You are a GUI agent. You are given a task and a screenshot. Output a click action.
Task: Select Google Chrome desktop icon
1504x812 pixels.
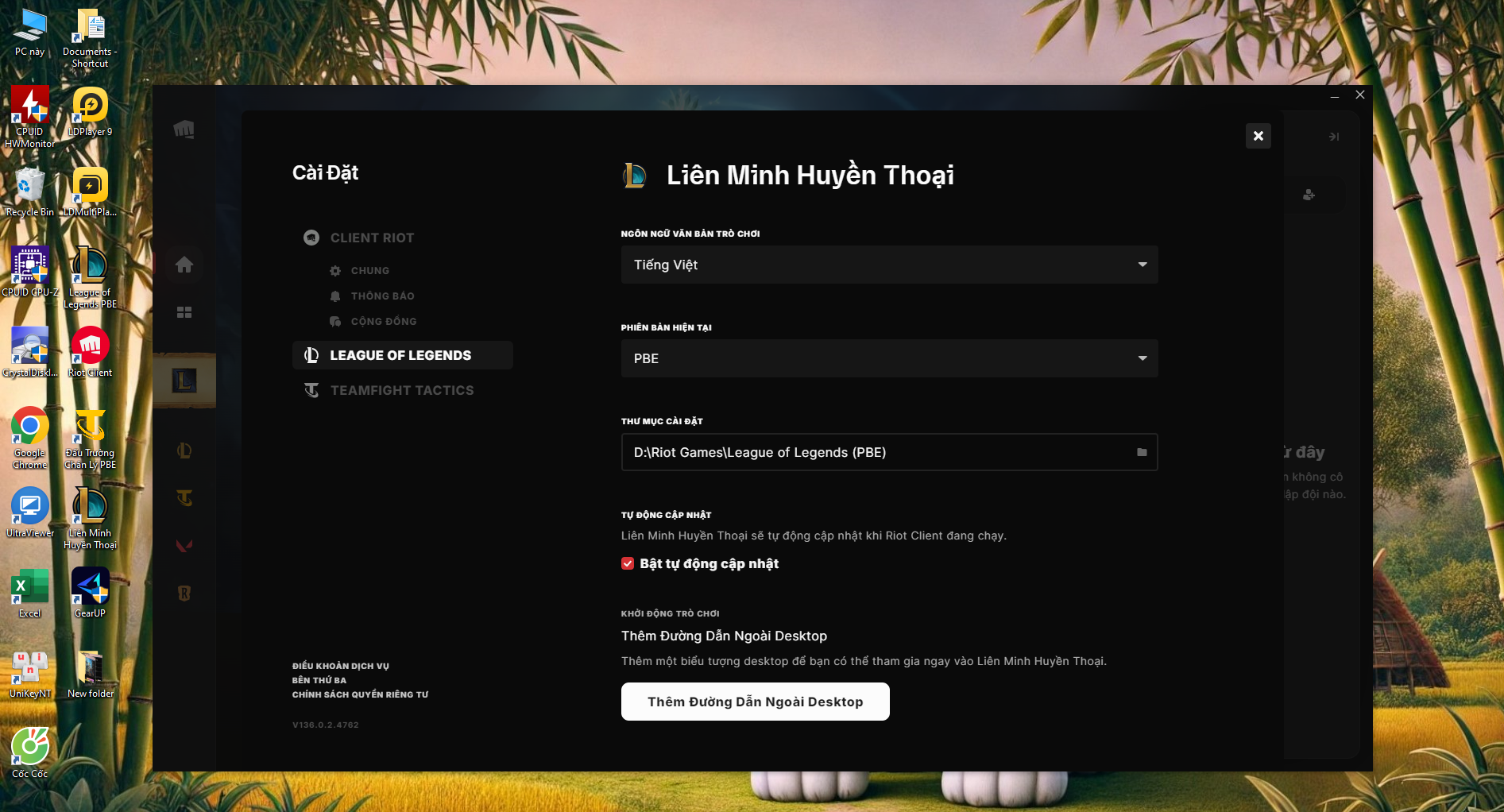30,438
